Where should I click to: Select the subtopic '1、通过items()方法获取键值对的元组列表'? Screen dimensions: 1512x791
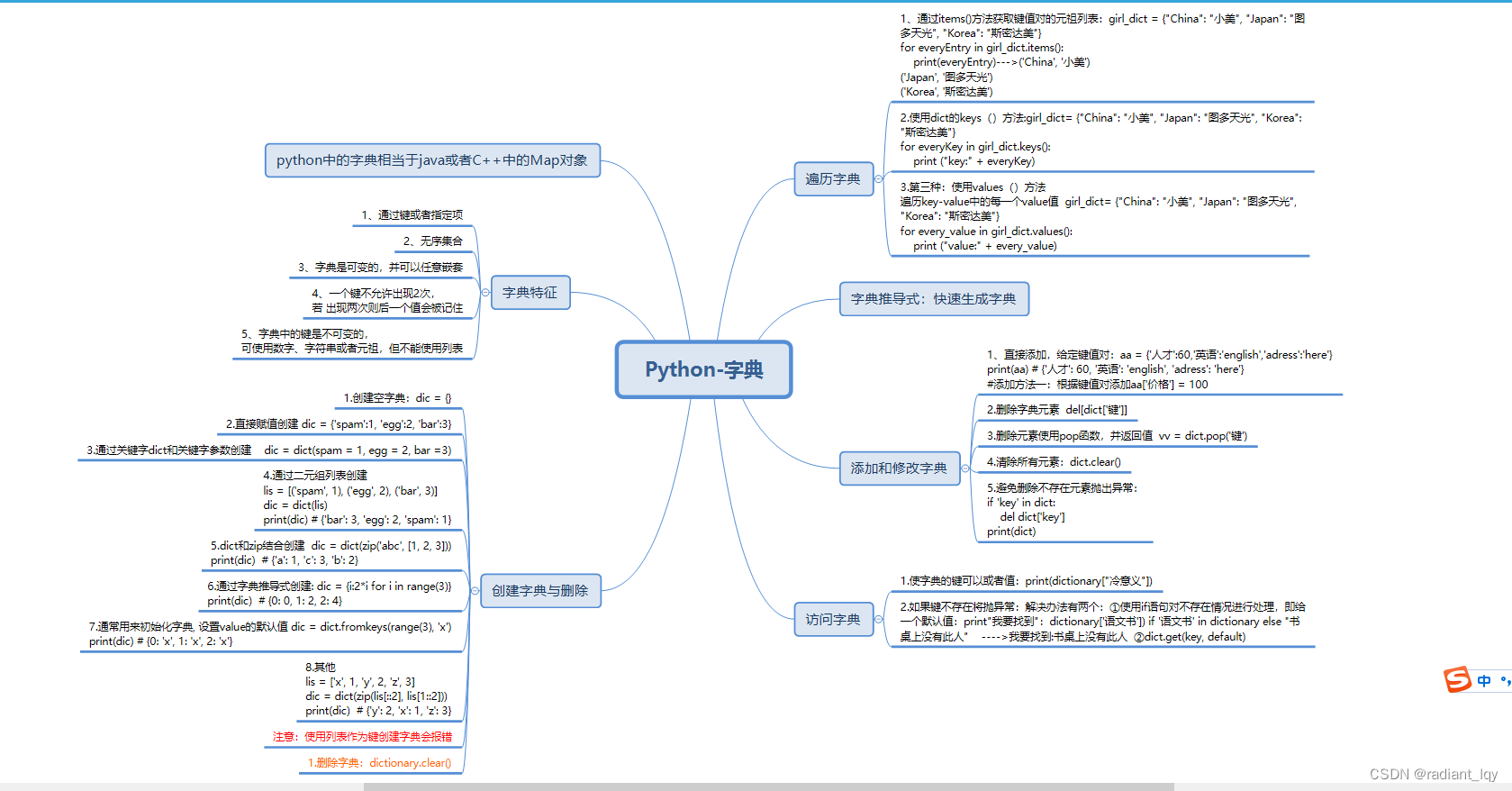(1100, 55)
